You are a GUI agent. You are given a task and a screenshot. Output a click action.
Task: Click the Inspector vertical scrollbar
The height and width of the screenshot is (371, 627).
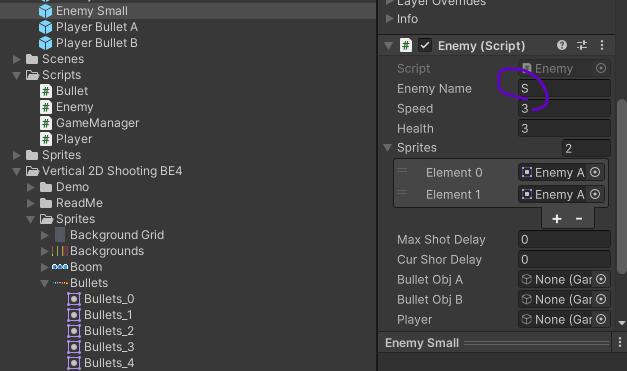[622, 186]
